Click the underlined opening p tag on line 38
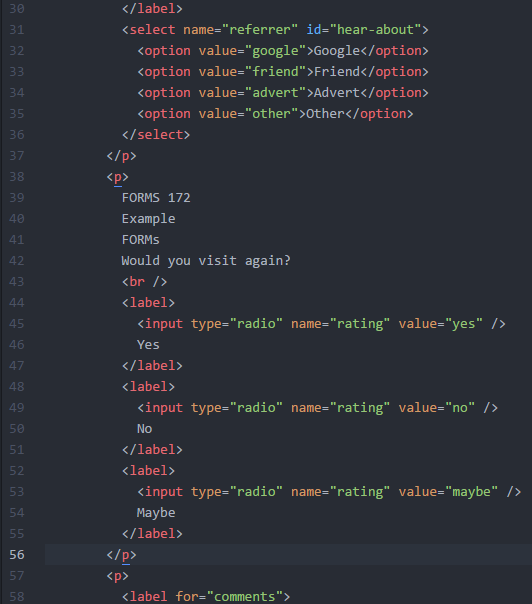The height and width of the screenshot is (604, 532). click(x=117, y=177)
